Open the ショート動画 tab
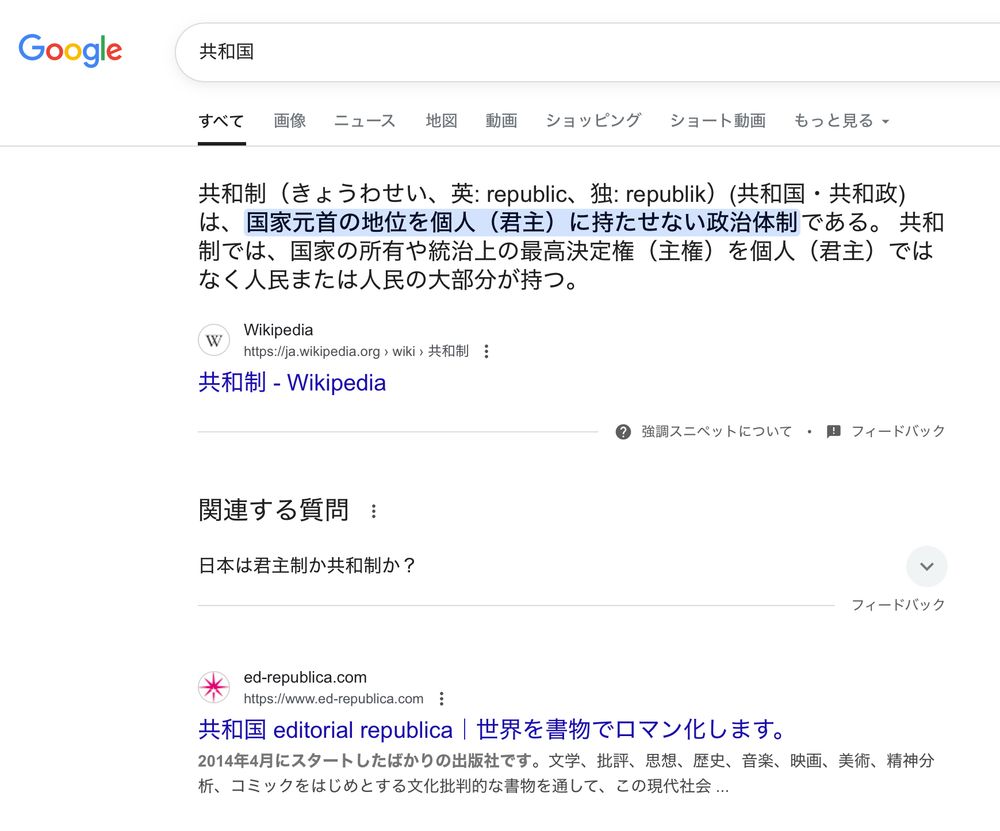This screenshot has height=831, width=1000. [x=717, y=121]
